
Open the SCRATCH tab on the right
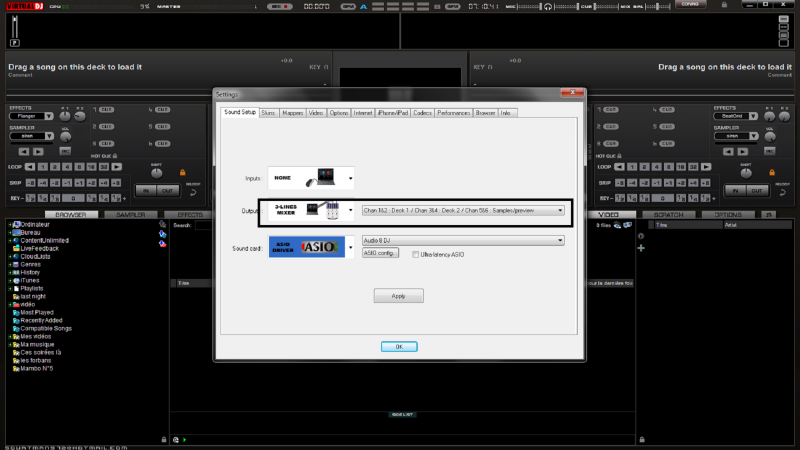668,215
